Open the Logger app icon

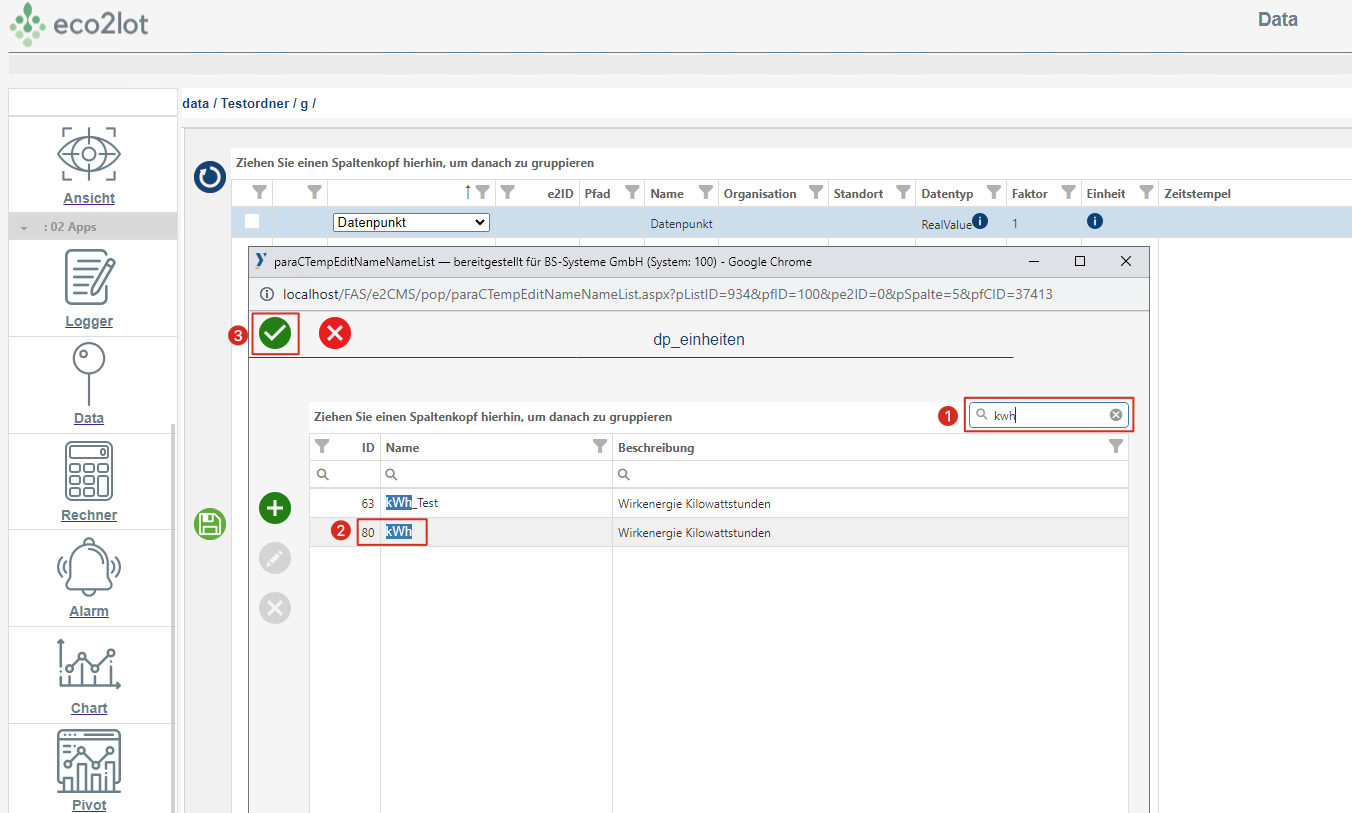pyautogui.click(x=89, y=277)
